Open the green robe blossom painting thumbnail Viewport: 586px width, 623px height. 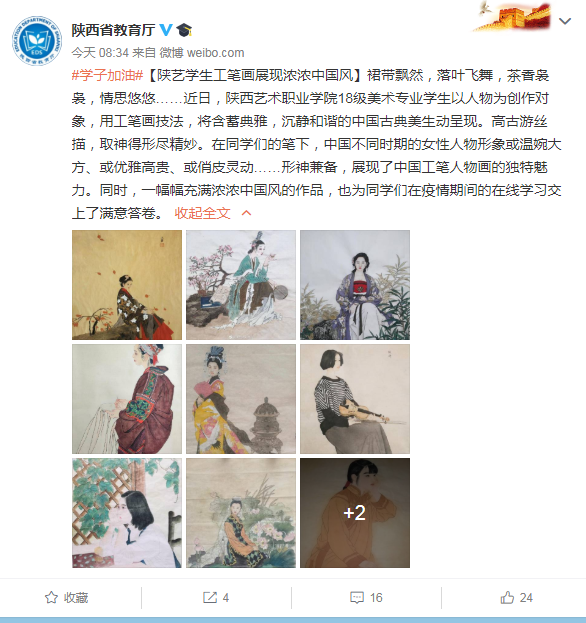coord(241,285)
